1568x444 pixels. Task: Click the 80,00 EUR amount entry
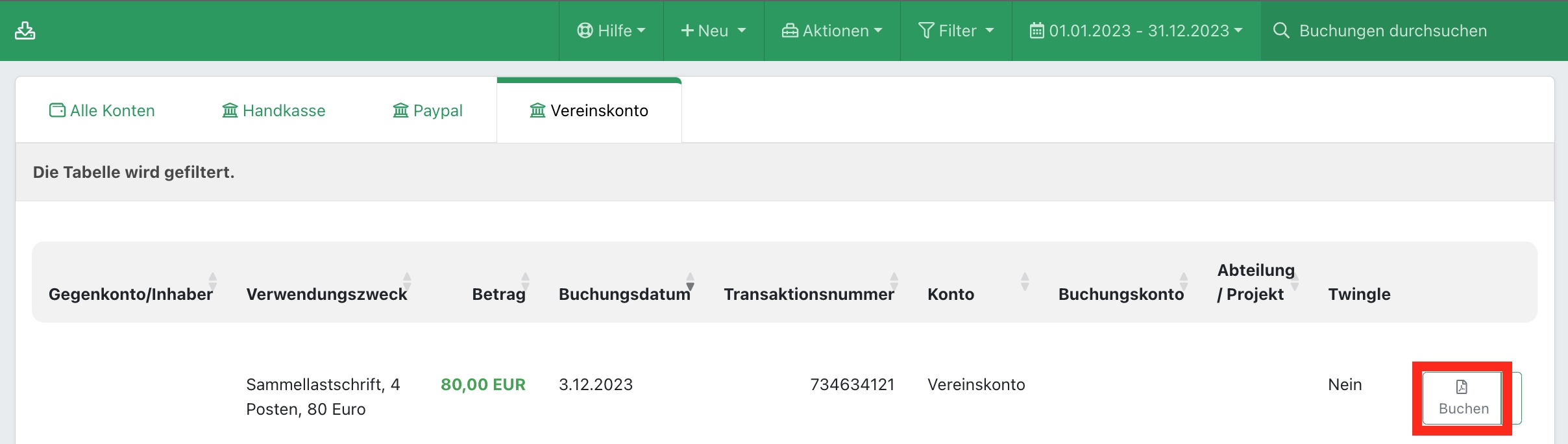tap(483, 384)
